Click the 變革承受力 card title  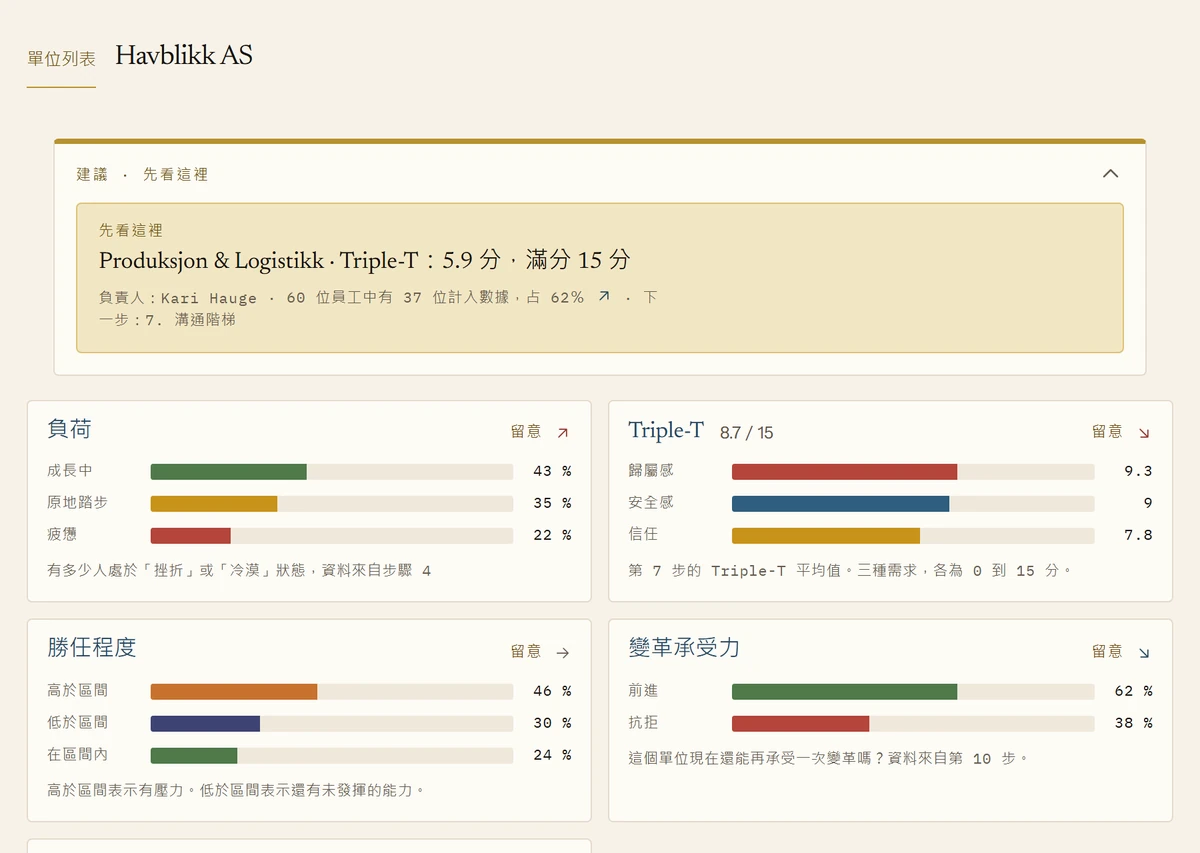[684, 648]
